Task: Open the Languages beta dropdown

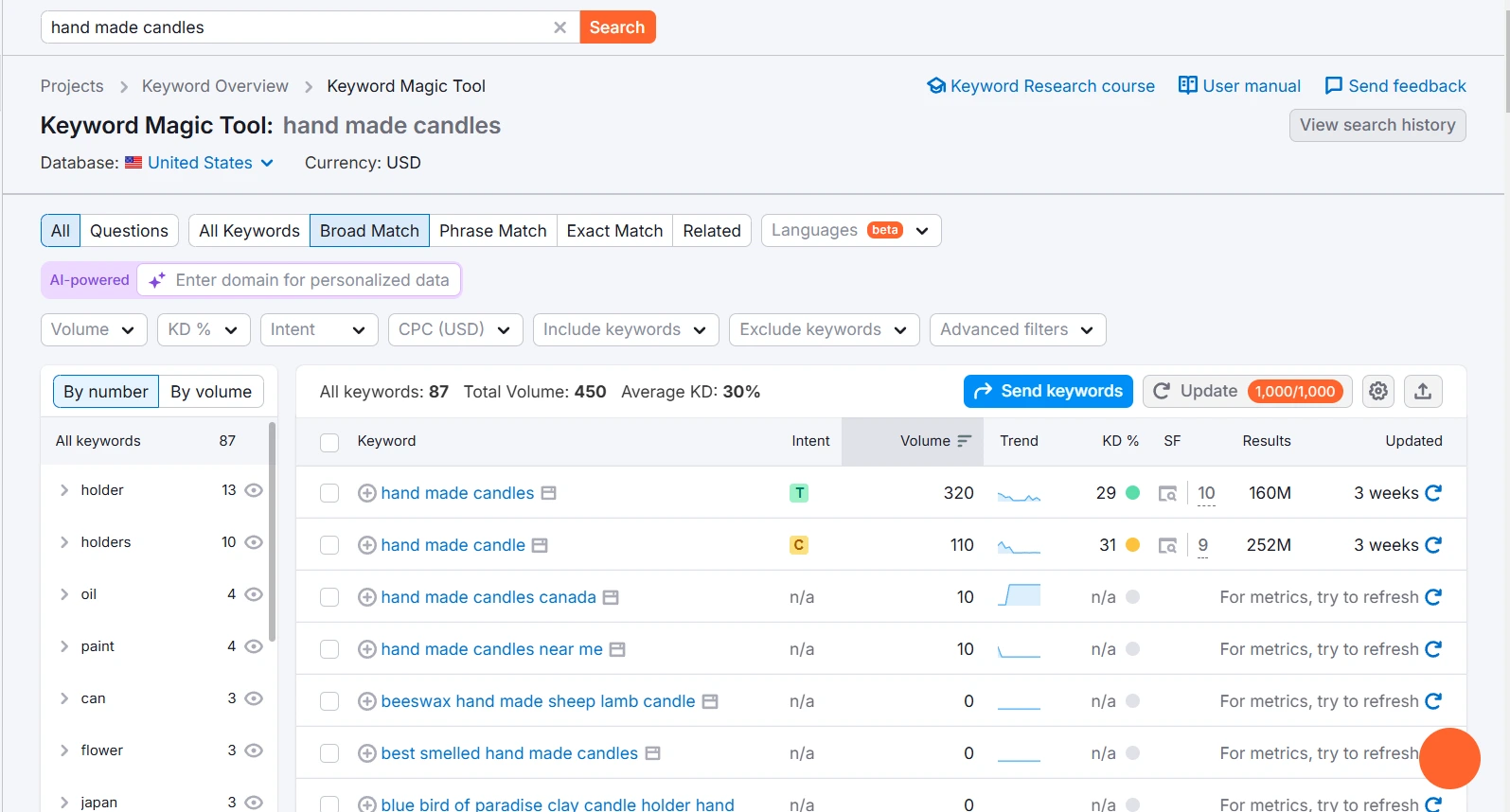Action: pyautogui.click(x=851, y=231)
